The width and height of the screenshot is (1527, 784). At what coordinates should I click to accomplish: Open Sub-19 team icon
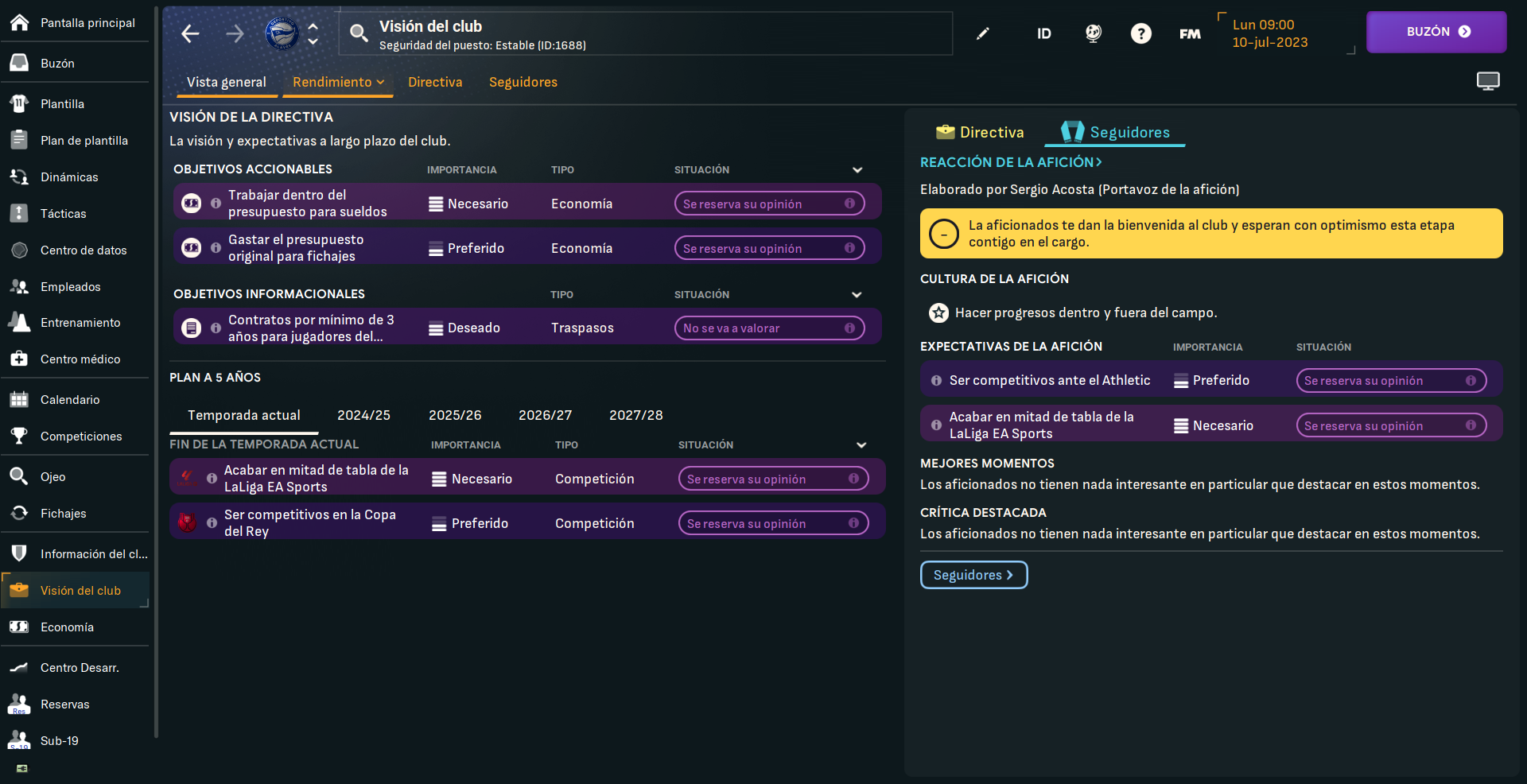point(19,740)
